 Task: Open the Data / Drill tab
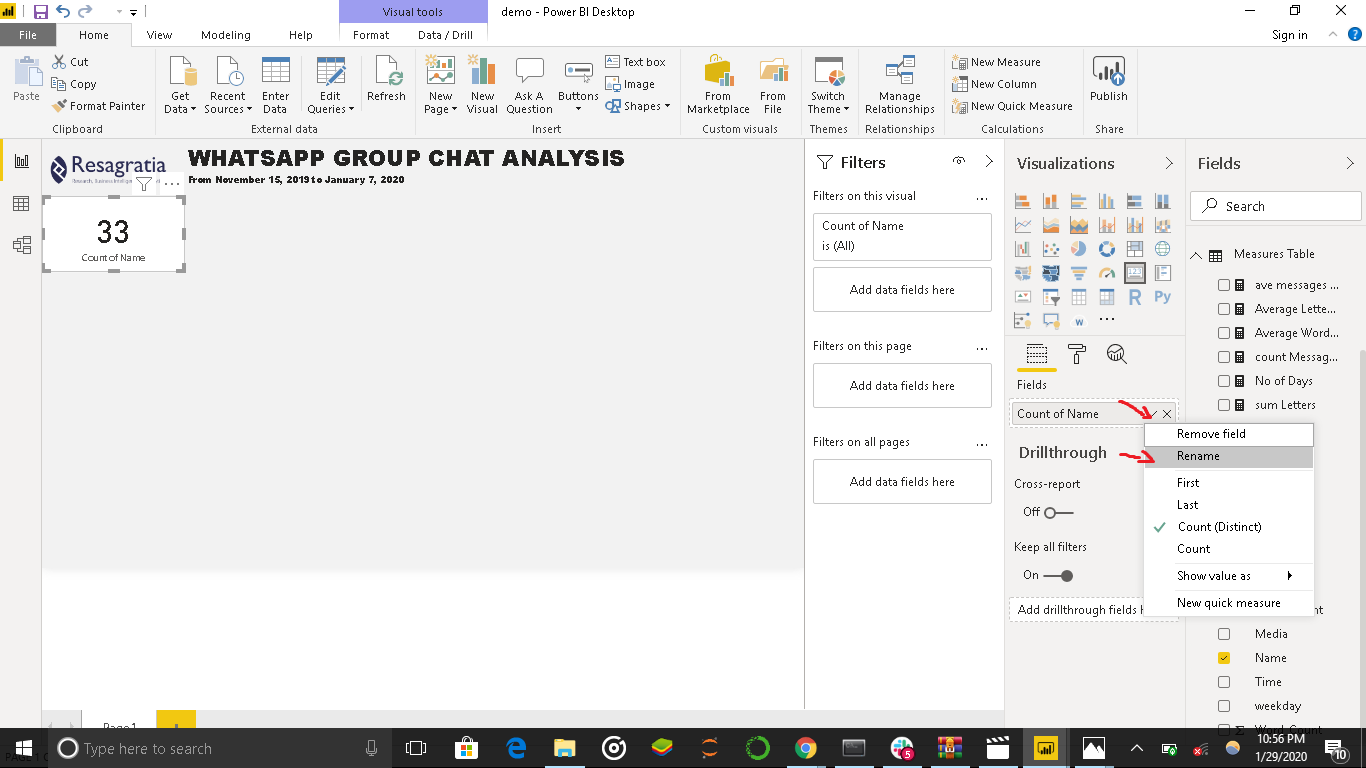pos(445,35)
